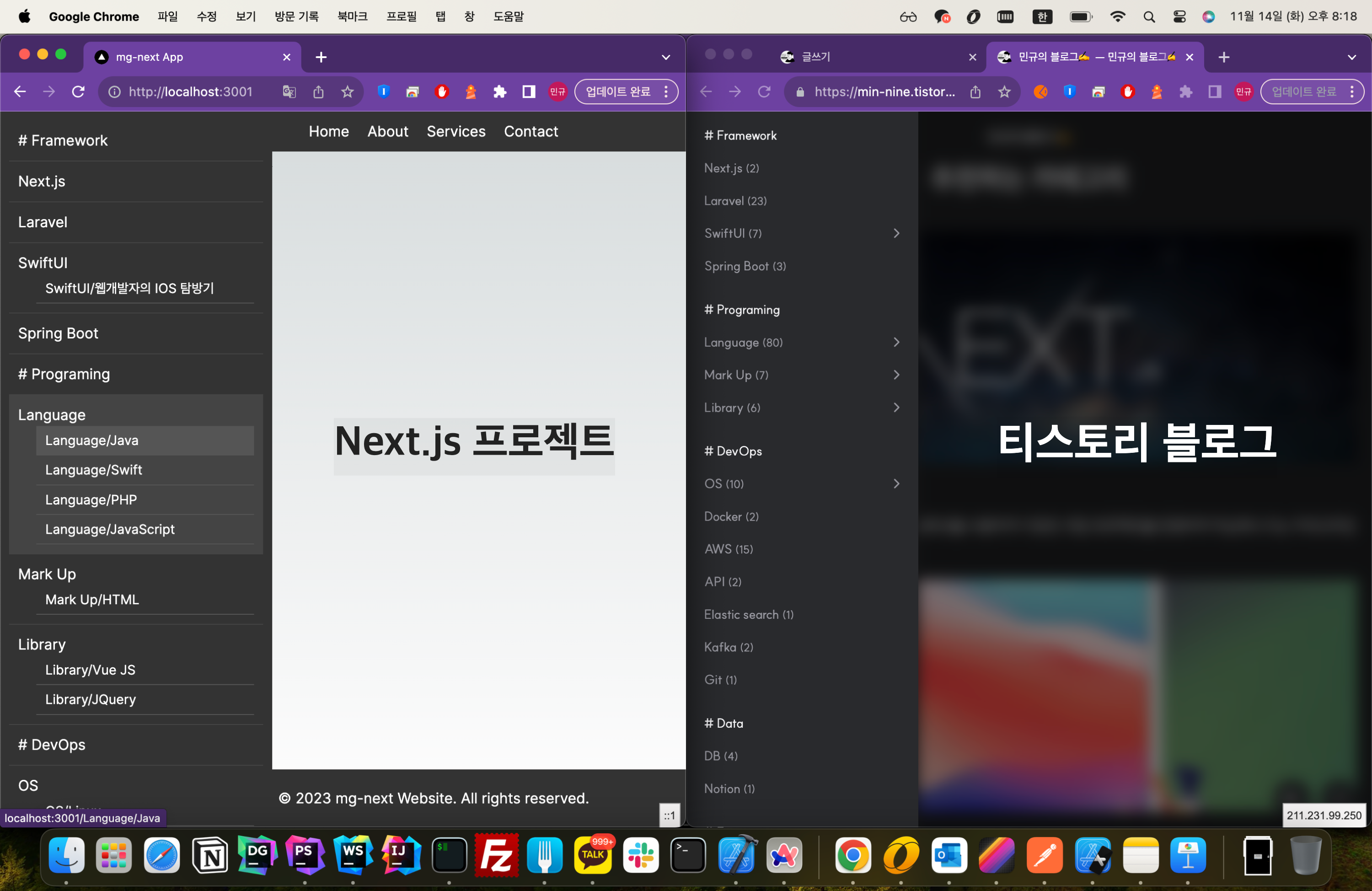Viewport: 1372px width, 891px height.
Task: Open Language/Java sidebar link
Action: click(x=92, y=440)
